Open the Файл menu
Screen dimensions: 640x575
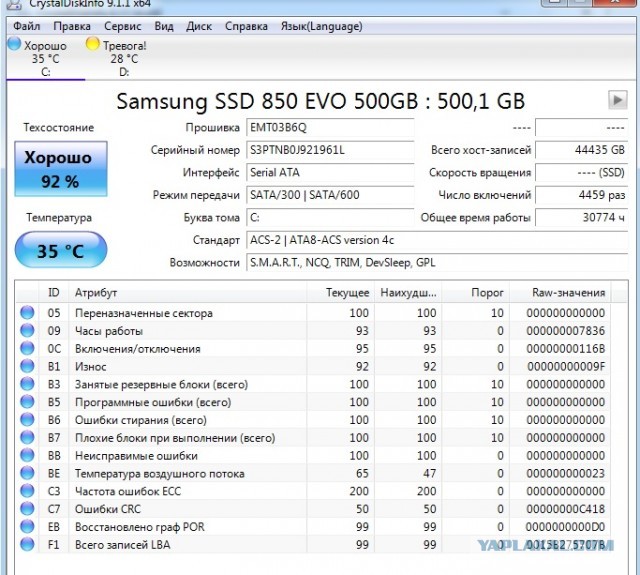pos(27,27)
